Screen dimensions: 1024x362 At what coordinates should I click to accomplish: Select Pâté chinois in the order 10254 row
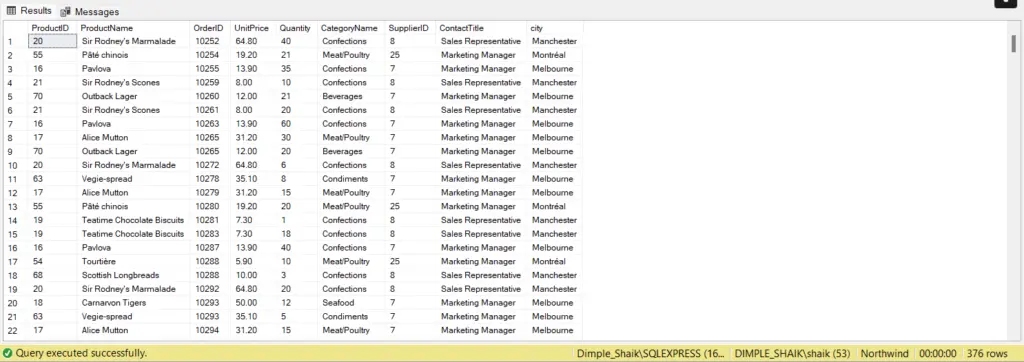click(134, 55)
